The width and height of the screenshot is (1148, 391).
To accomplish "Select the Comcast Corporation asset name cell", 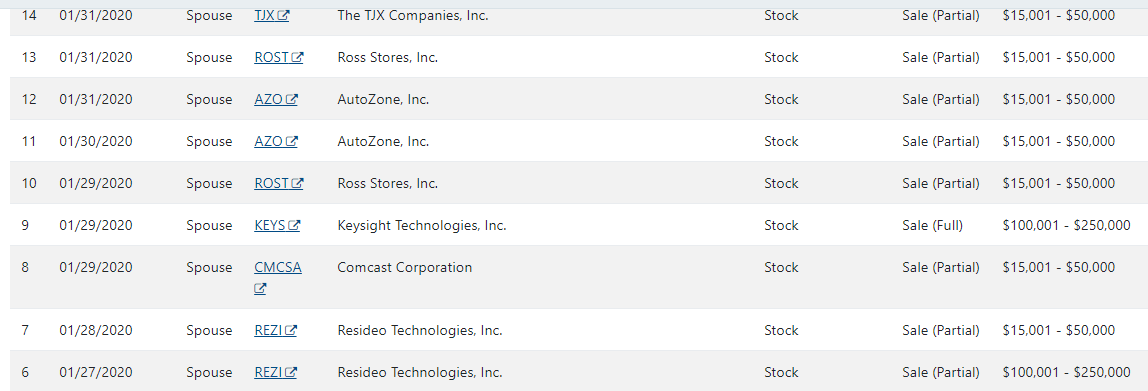I will 405,267.
